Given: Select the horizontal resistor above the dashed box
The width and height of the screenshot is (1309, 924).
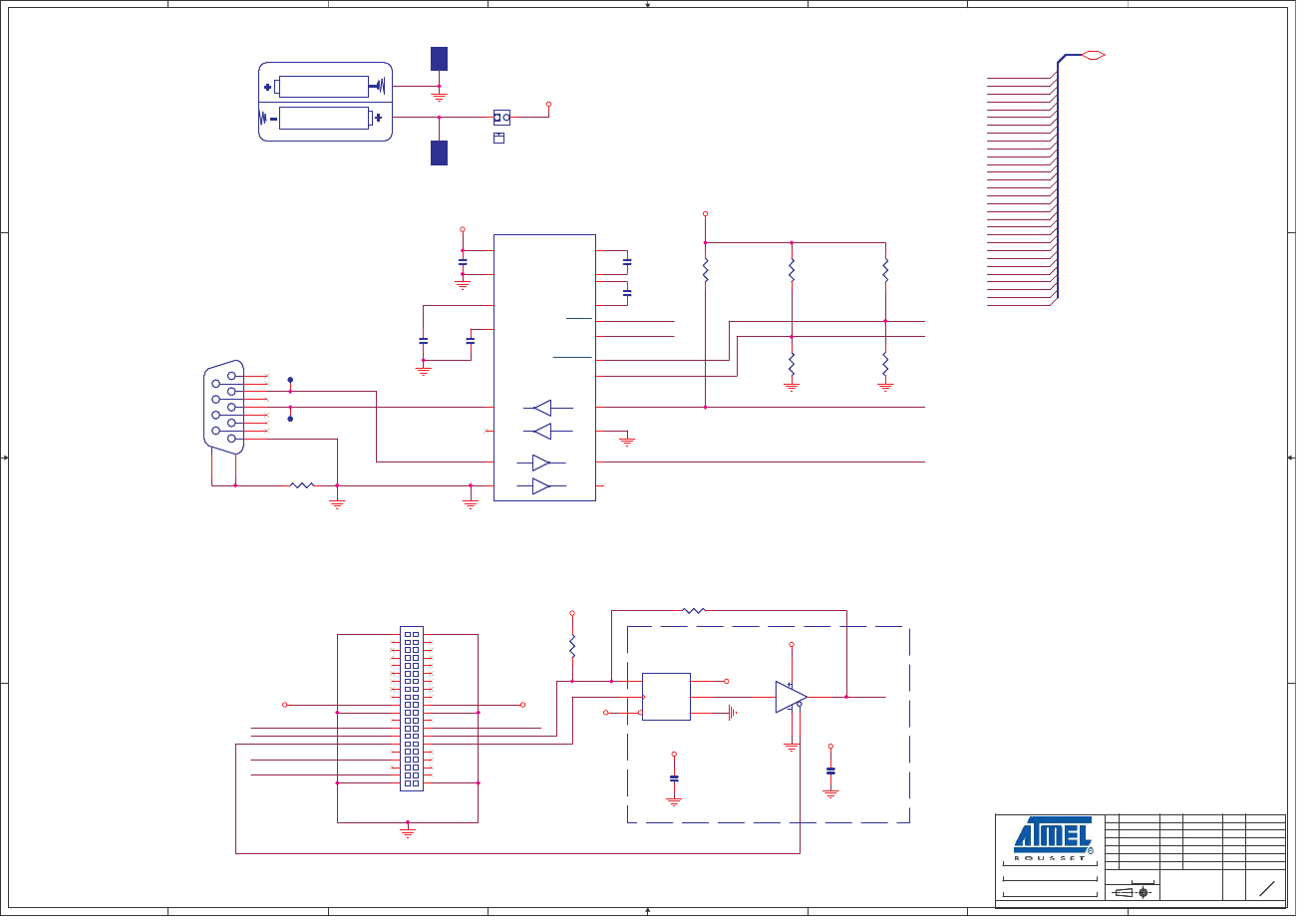Looking at the screenshot, I should click(694, 610).
